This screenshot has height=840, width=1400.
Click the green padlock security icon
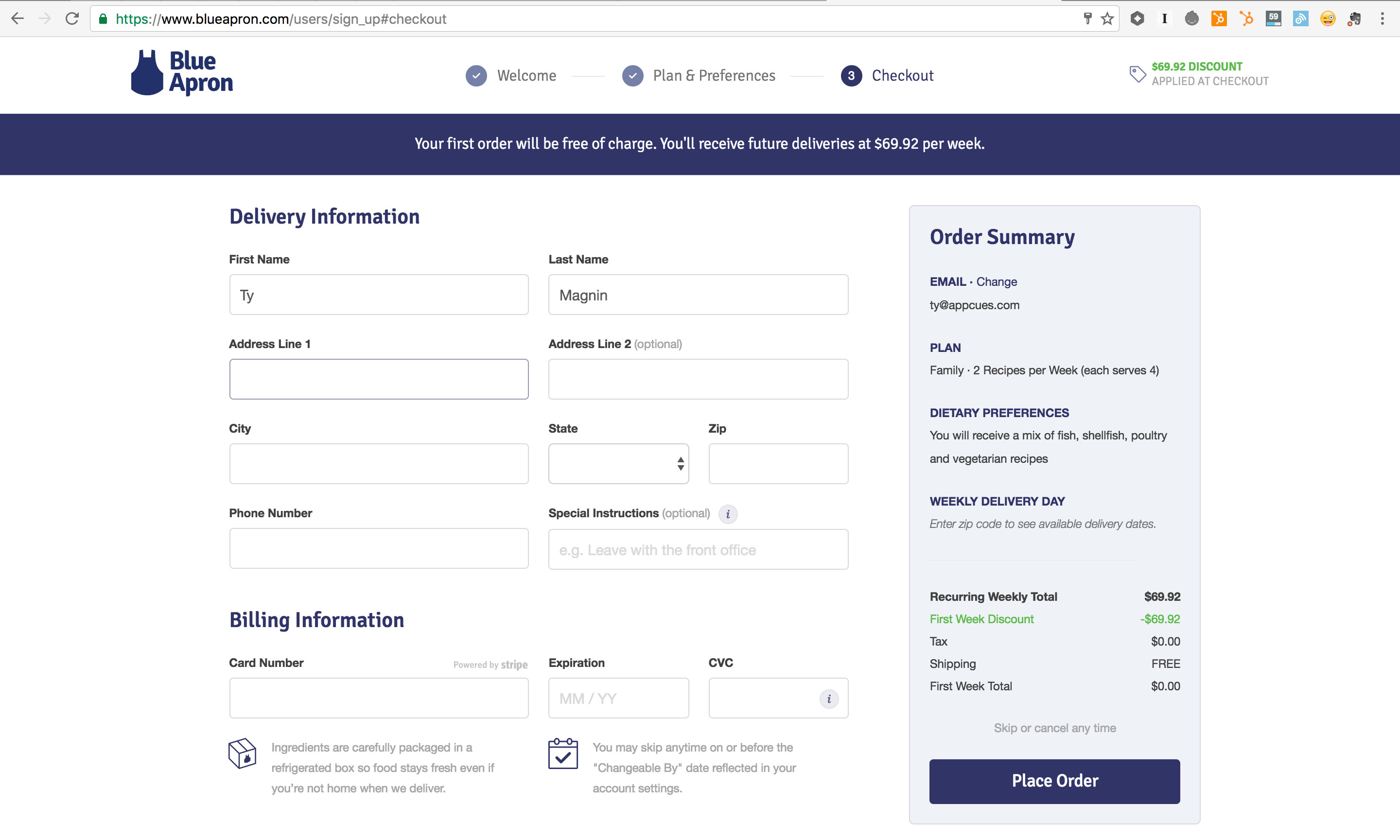click(x=103, y=18)
